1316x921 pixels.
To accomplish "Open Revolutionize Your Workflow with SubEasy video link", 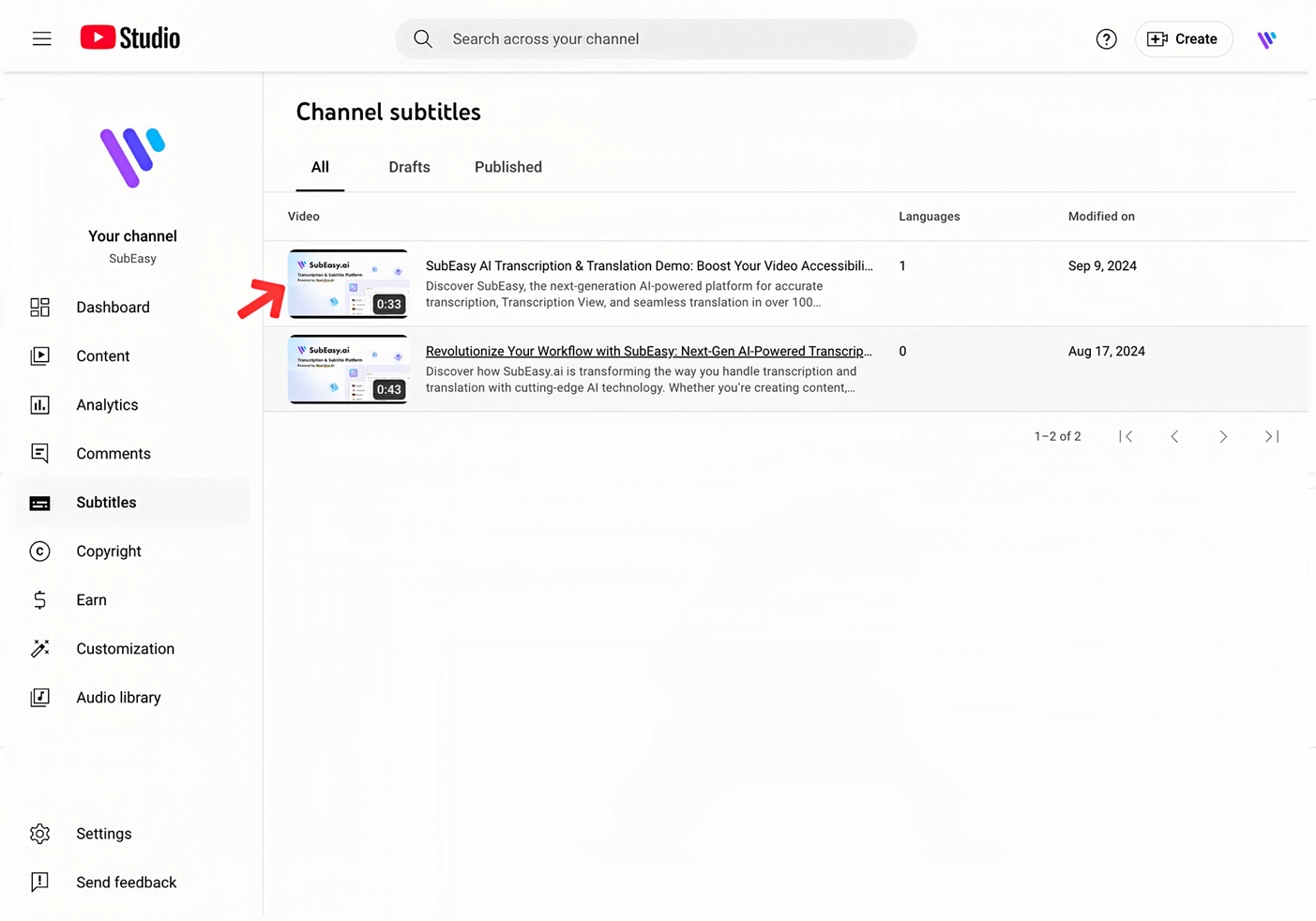I will tap(649, 351).
